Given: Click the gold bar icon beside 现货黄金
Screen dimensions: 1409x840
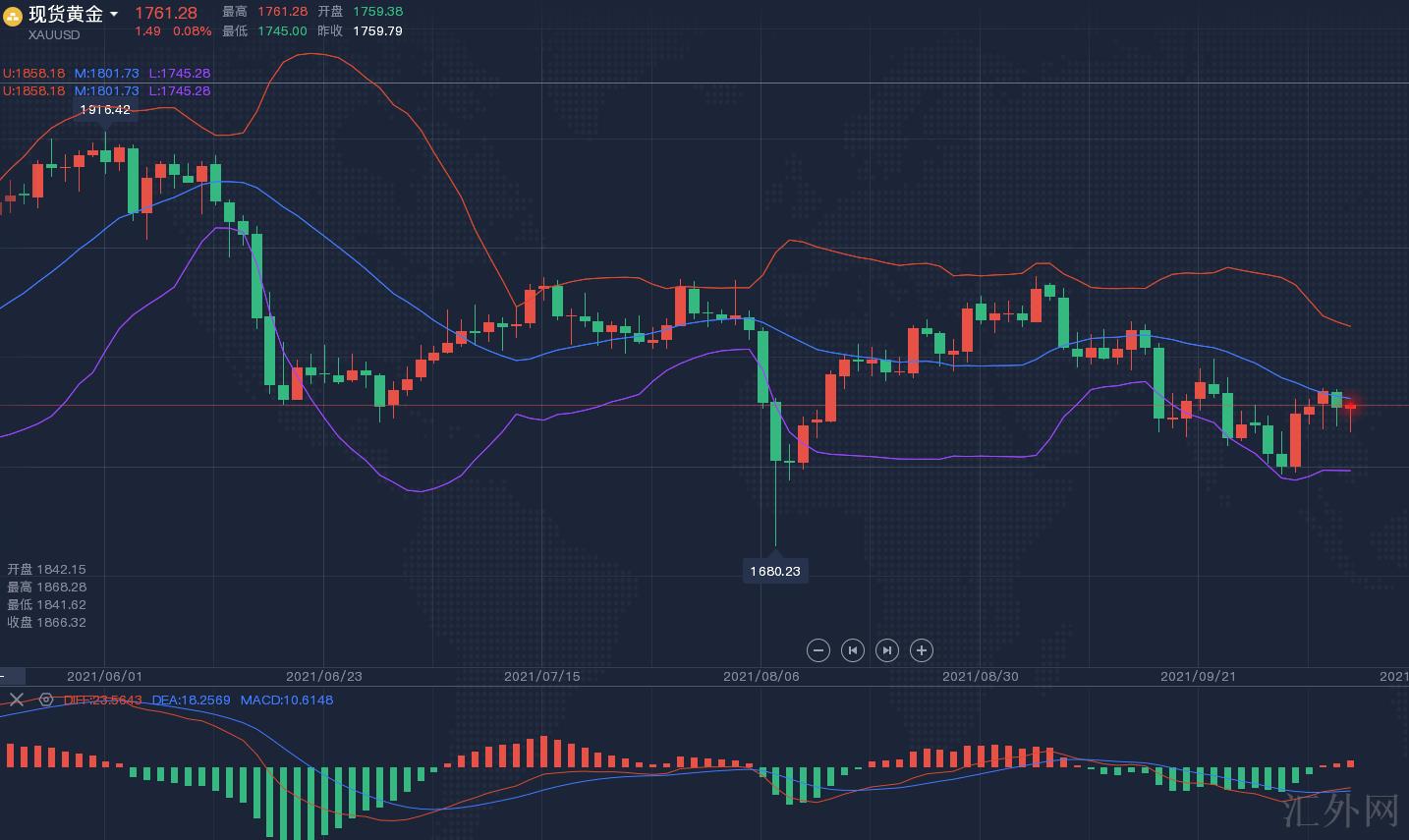Looking at the screenshot, I should 14,17.
